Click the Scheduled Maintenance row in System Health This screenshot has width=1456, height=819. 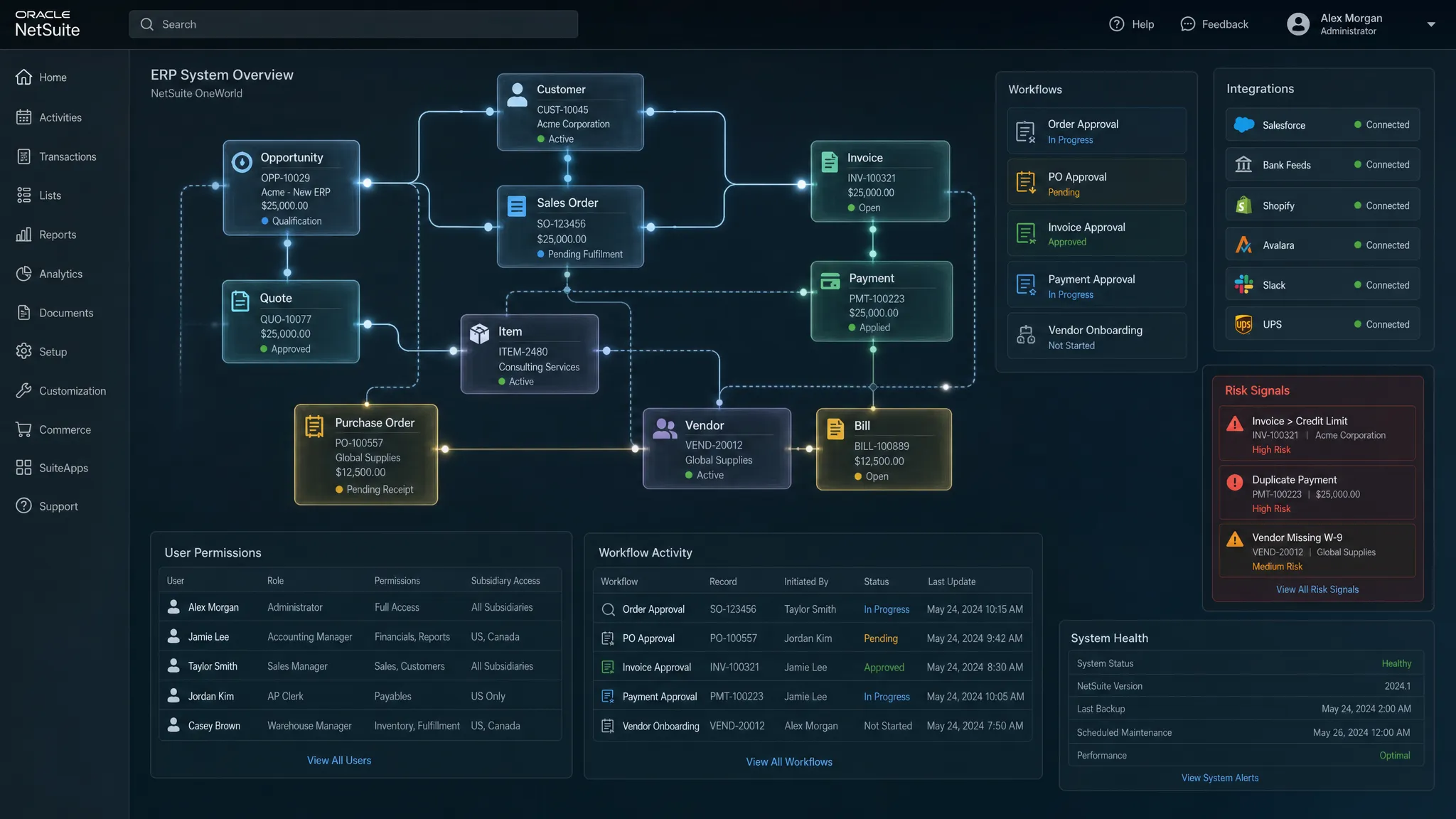pos(1246,732)
